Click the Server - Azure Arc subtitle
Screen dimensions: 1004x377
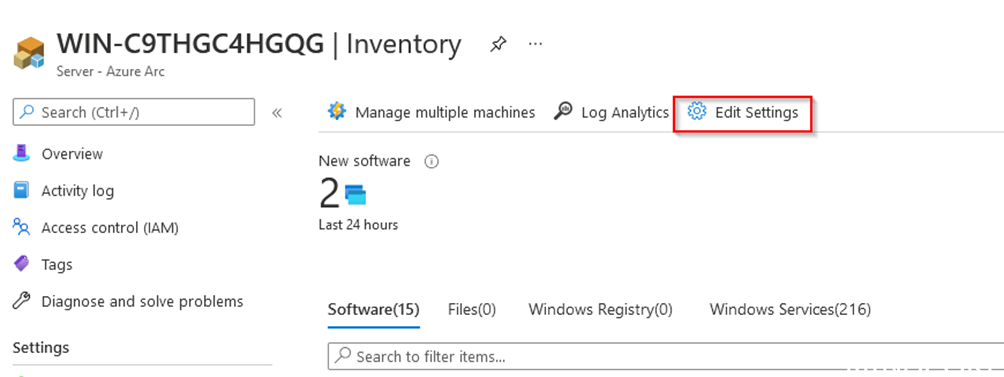click(x=110, y=72)
